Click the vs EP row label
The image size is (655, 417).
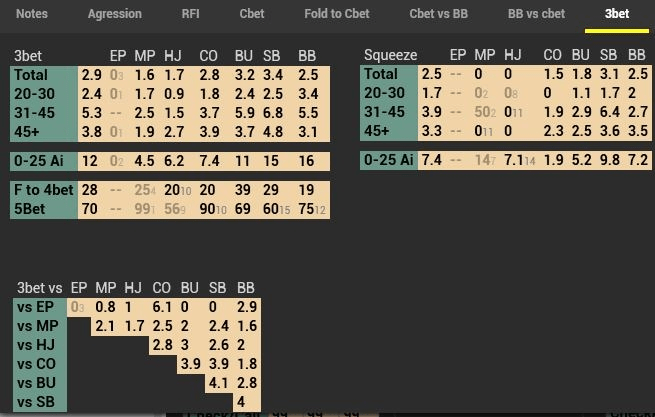[x=39, y=307]
